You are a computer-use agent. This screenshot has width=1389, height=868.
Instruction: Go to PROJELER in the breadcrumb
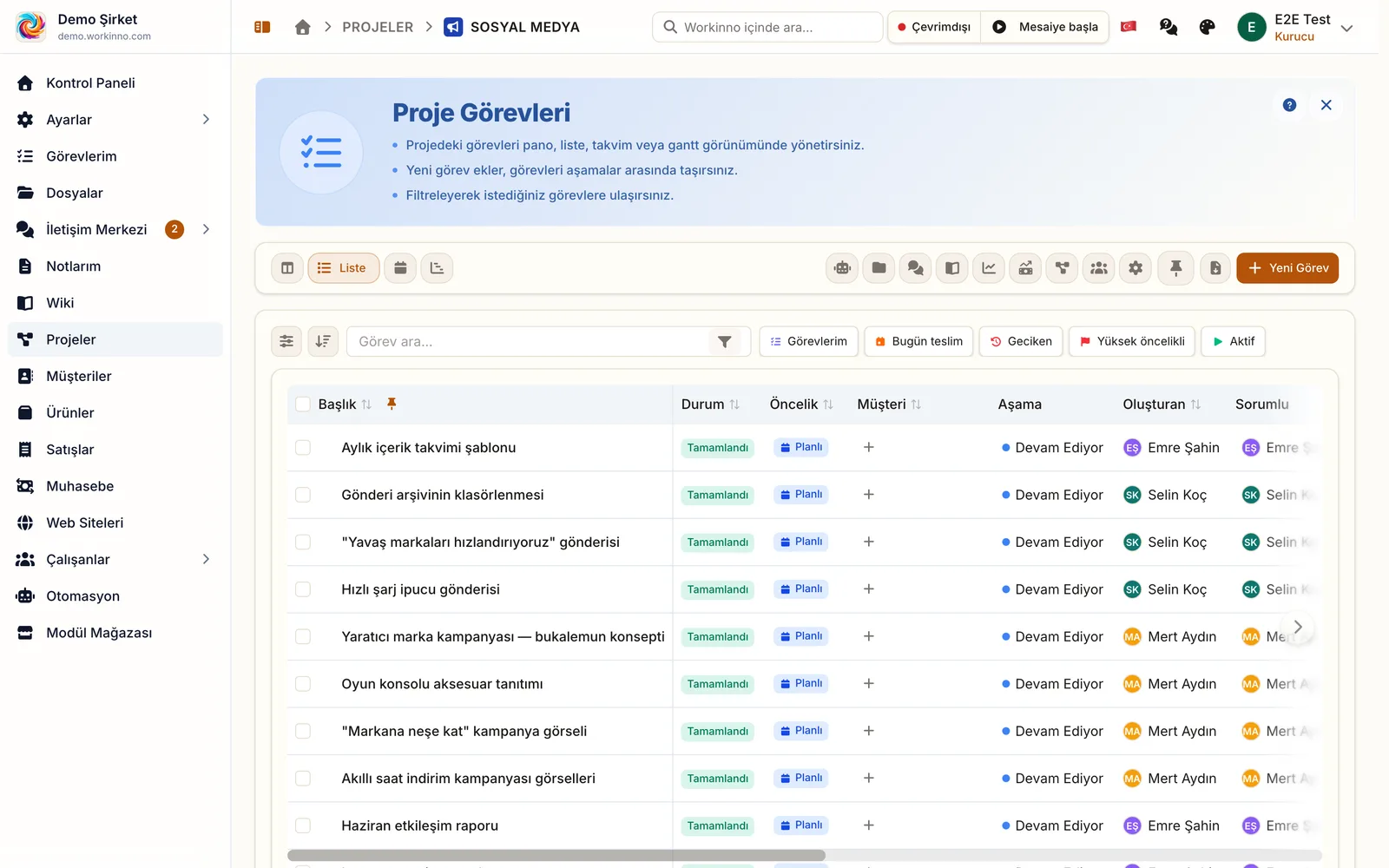click(378, 27)
